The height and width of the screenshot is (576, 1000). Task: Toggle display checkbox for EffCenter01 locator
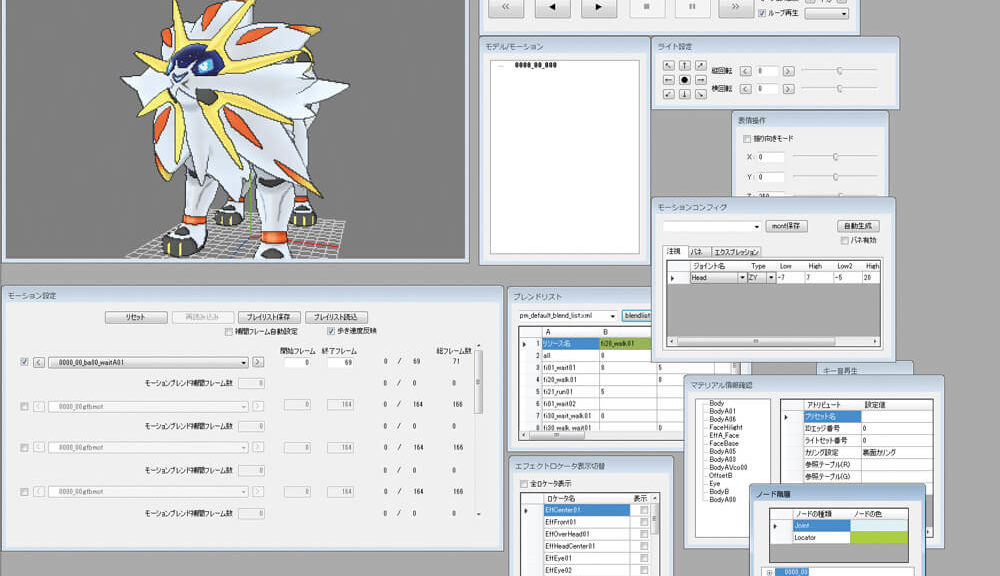tap(644, 510)
